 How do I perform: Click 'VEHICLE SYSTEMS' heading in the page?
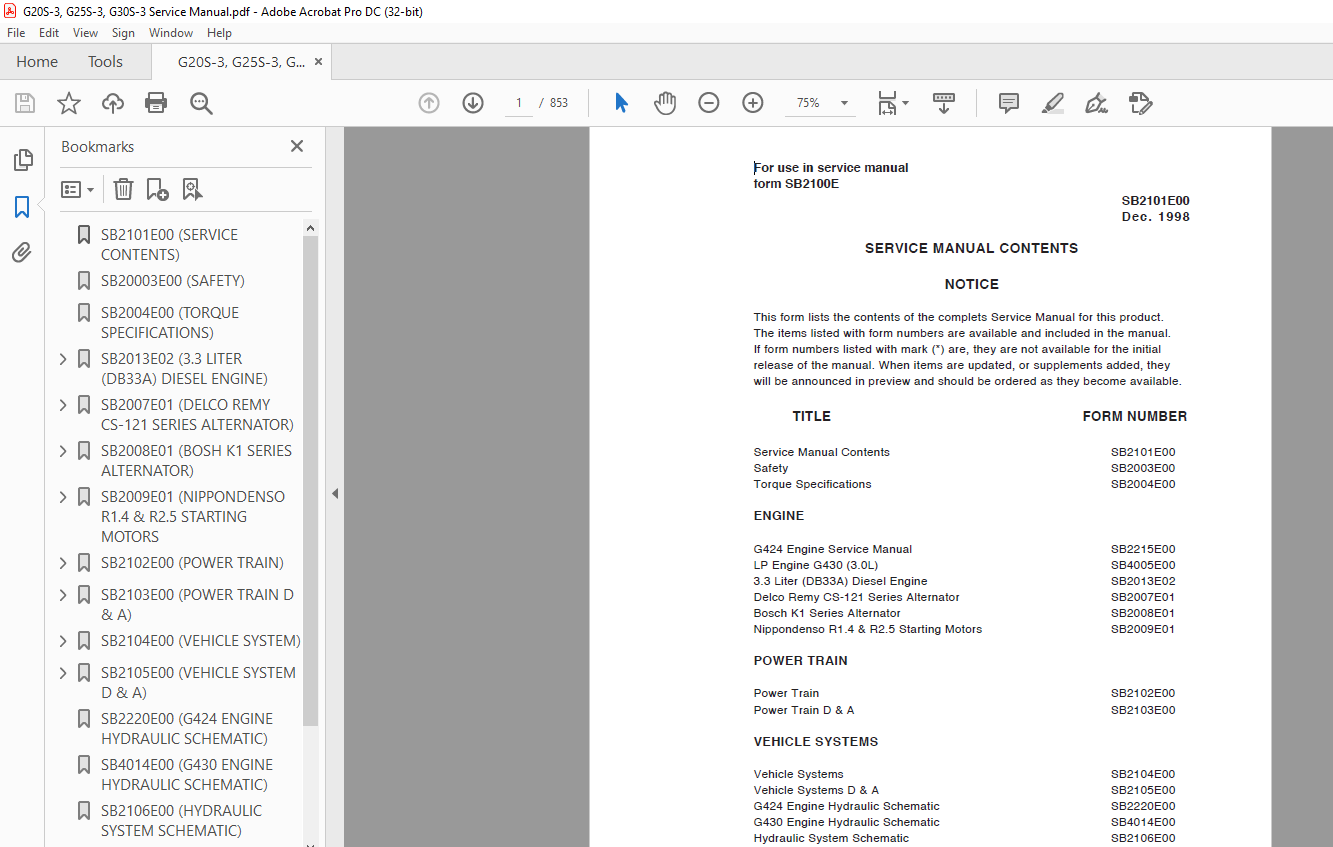click(816, 742)
